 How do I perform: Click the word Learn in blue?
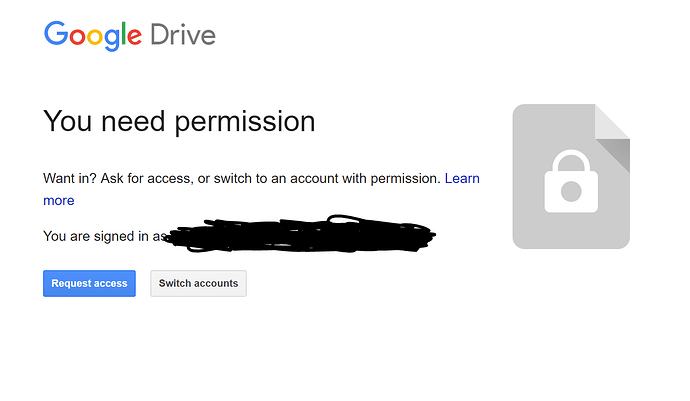[462, 179]
